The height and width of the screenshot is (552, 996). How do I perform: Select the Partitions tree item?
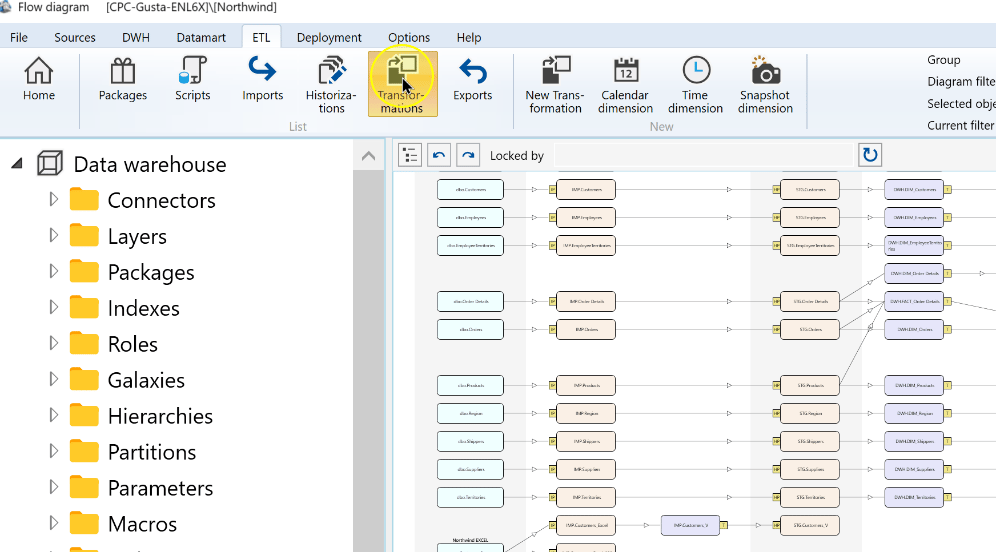(152, 452)
